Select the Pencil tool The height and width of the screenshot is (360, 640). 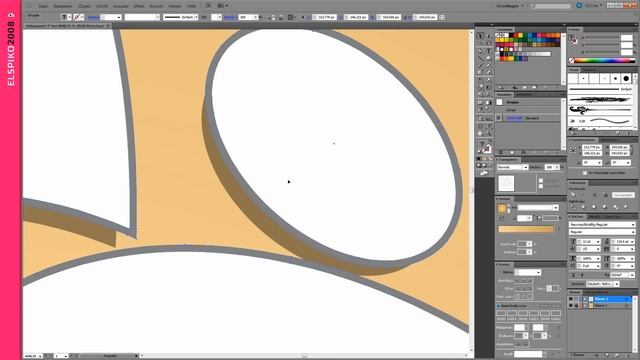point(488,65)
